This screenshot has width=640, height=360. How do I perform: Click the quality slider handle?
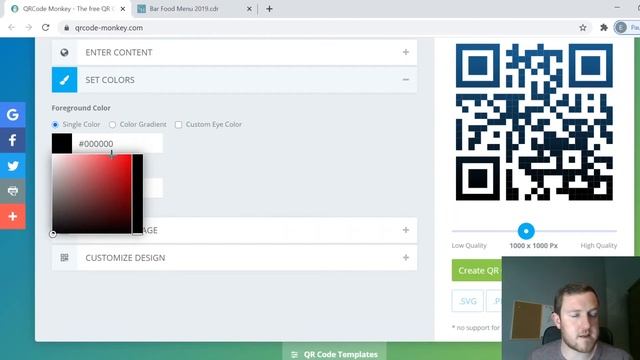pos(526,231)
